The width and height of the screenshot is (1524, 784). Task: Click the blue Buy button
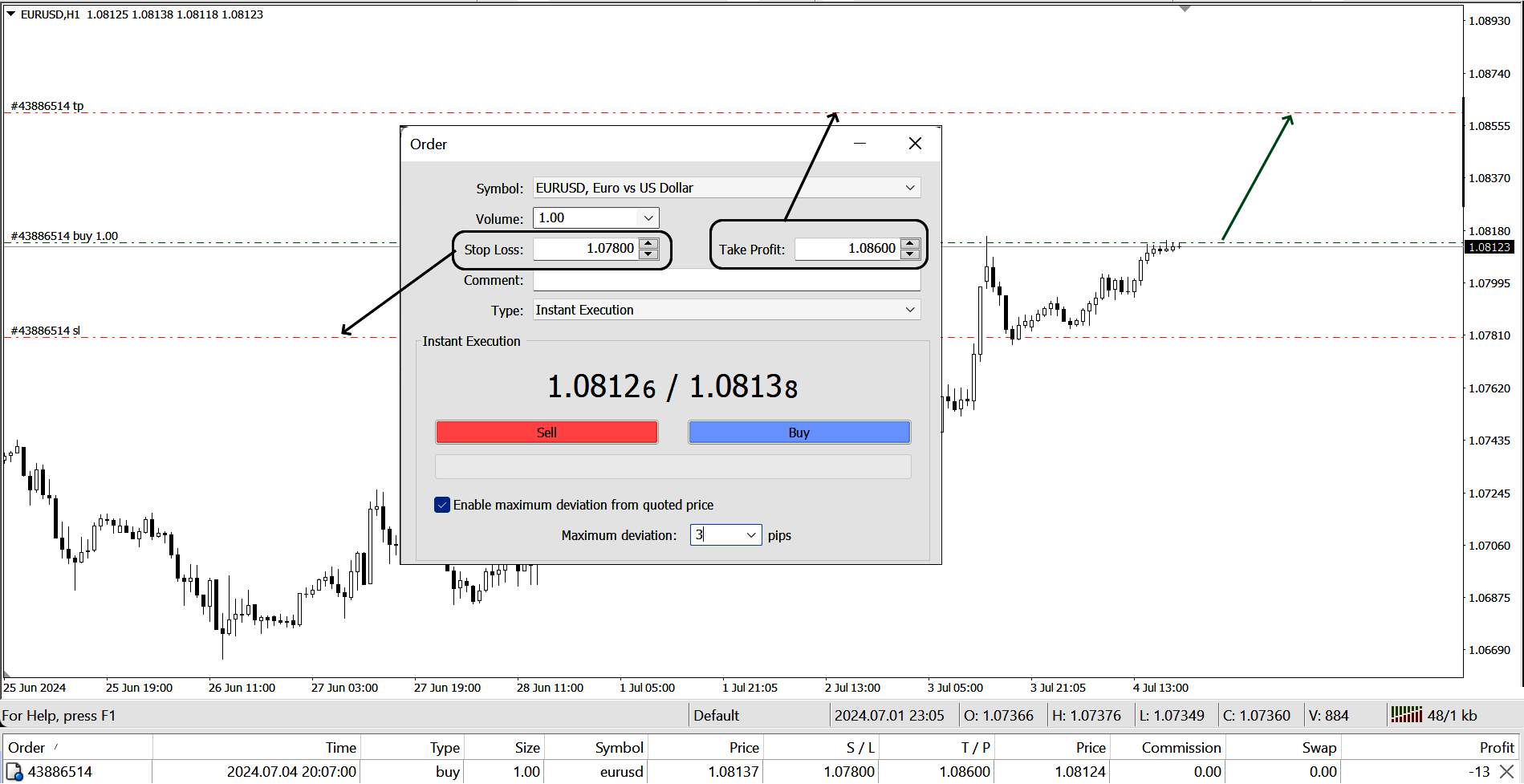799,433
